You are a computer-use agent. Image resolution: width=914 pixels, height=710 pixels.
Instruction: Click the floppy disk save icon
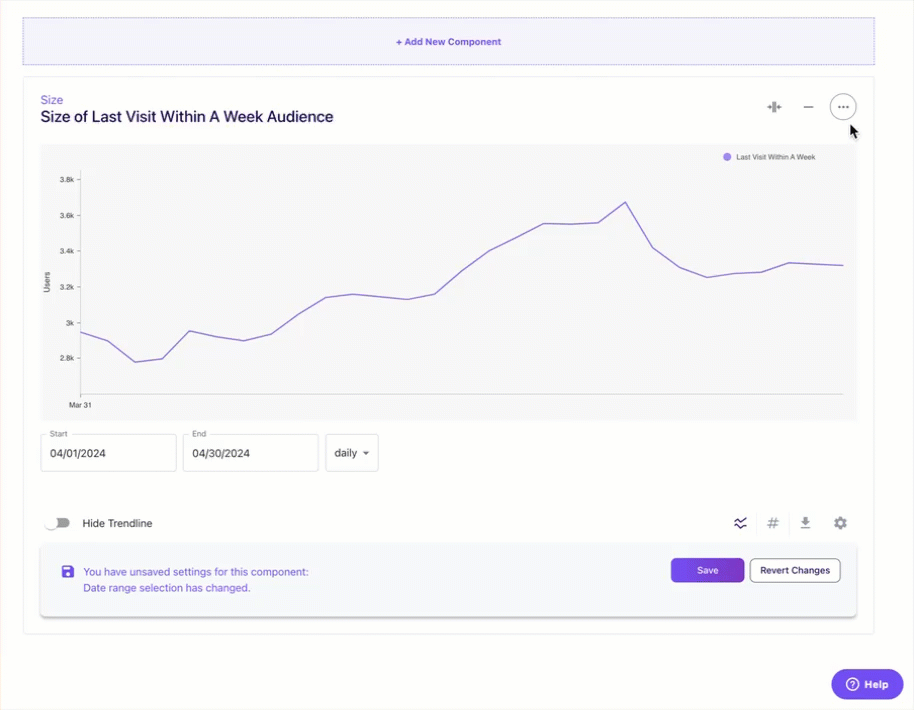(x=68, y=571)
